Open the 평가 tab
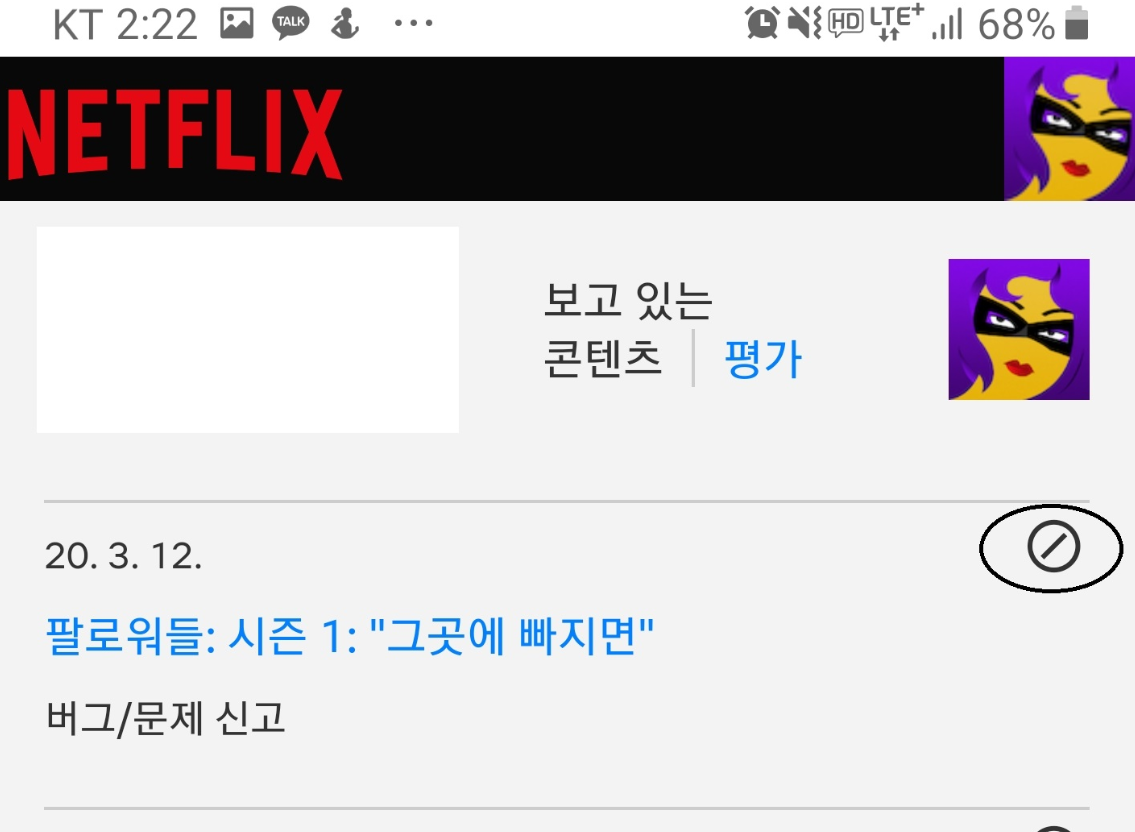The width and height of the screenshot is (1135, 832). coord(763,358)
